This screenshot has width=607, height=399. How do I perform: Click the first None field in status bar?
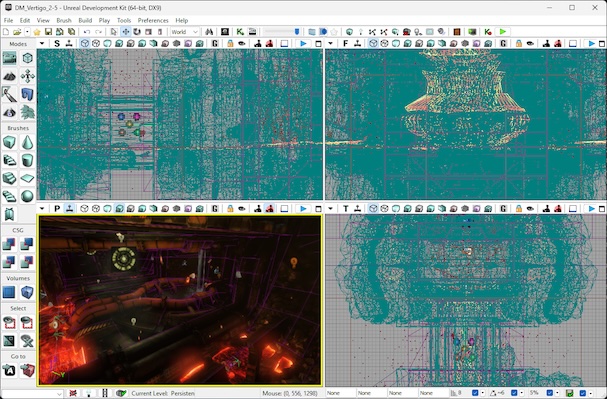coord(340,393)
